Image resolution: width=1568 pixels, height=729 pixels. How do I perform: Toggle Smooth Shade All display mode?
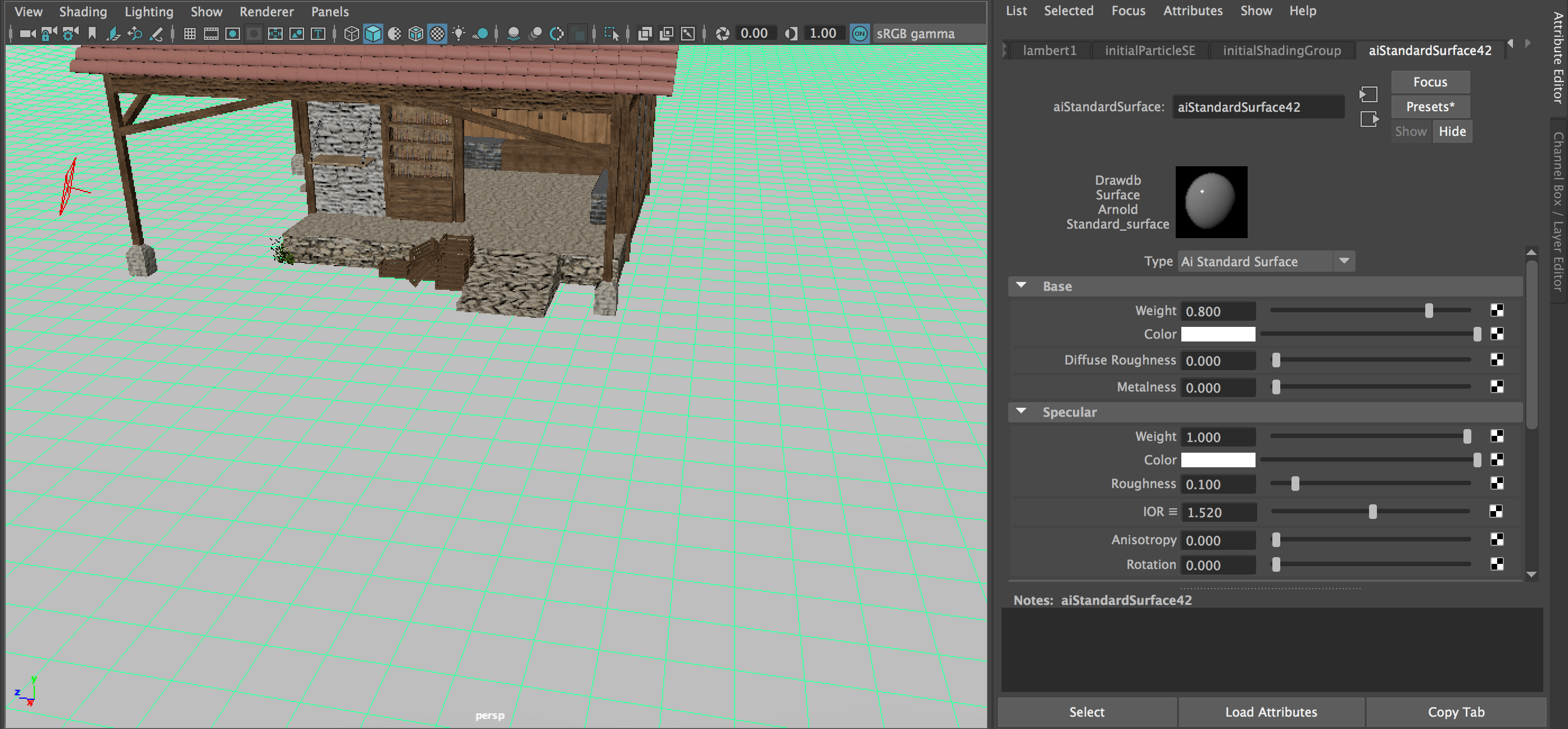(373, 34)
